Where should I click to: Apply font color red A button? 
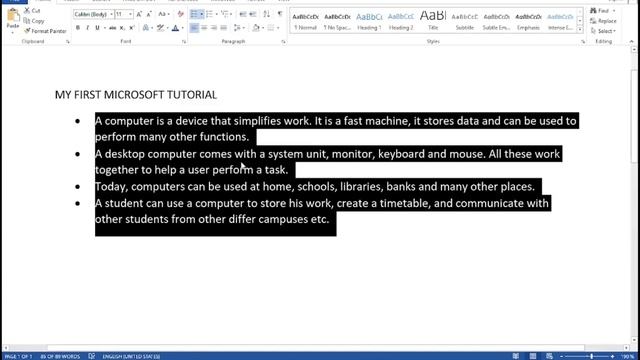click(x=176, y=28)
